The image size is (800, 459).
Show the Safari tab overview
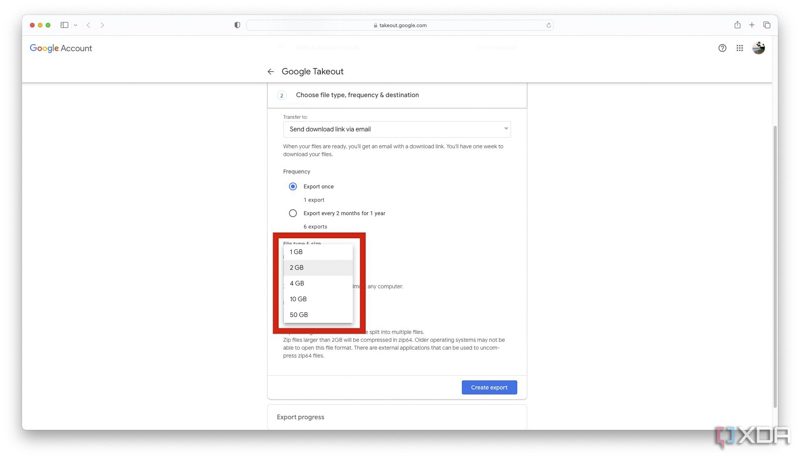click(767, 25)
